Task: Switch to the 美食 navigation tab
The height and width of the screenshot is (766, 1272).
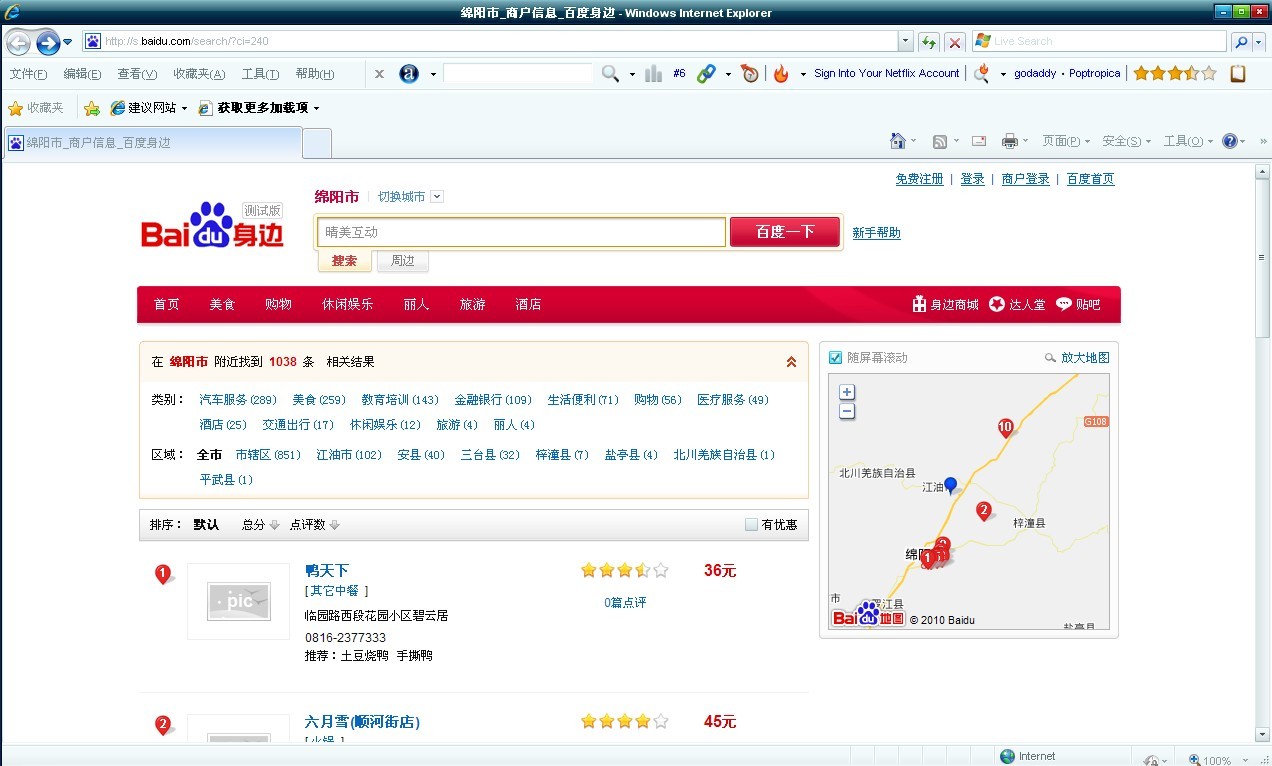Action: (x=222, y=304)
